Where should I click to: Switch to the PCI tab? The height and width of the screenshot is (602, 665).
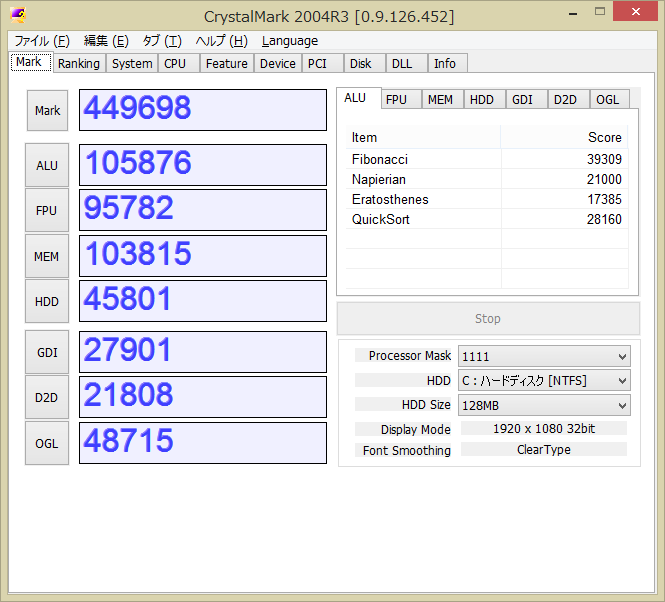[322, 63]
